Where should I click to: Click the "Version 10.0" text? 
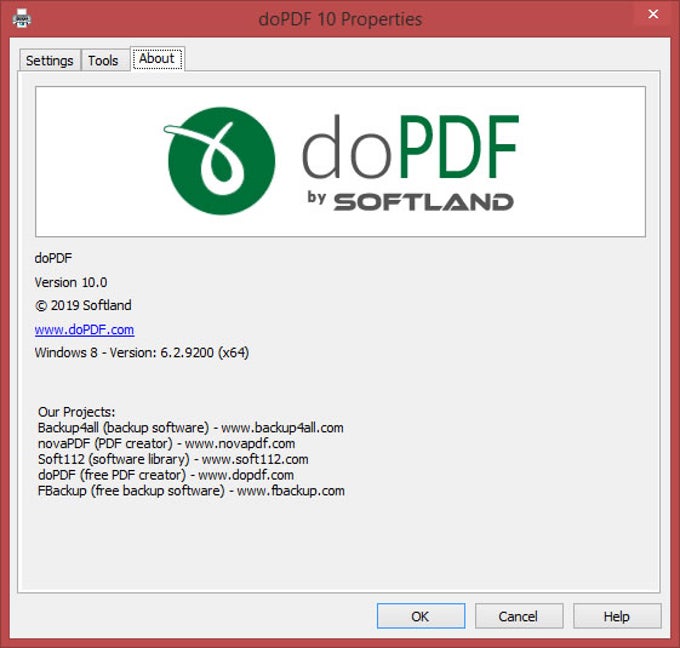pyautogui.click(x=71, y=282)
